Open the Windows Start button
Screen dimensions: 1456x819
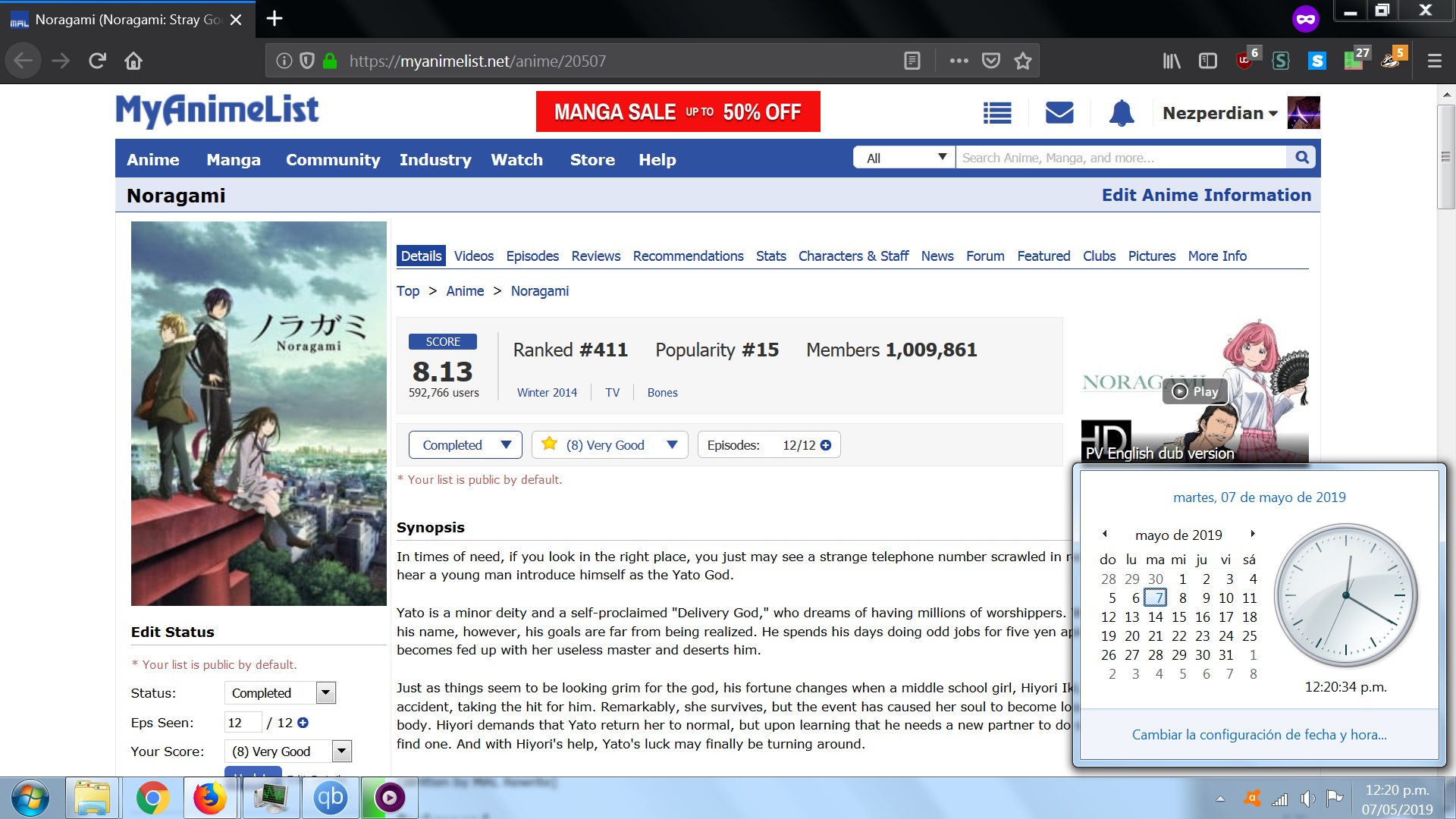(x=30, y=799)
